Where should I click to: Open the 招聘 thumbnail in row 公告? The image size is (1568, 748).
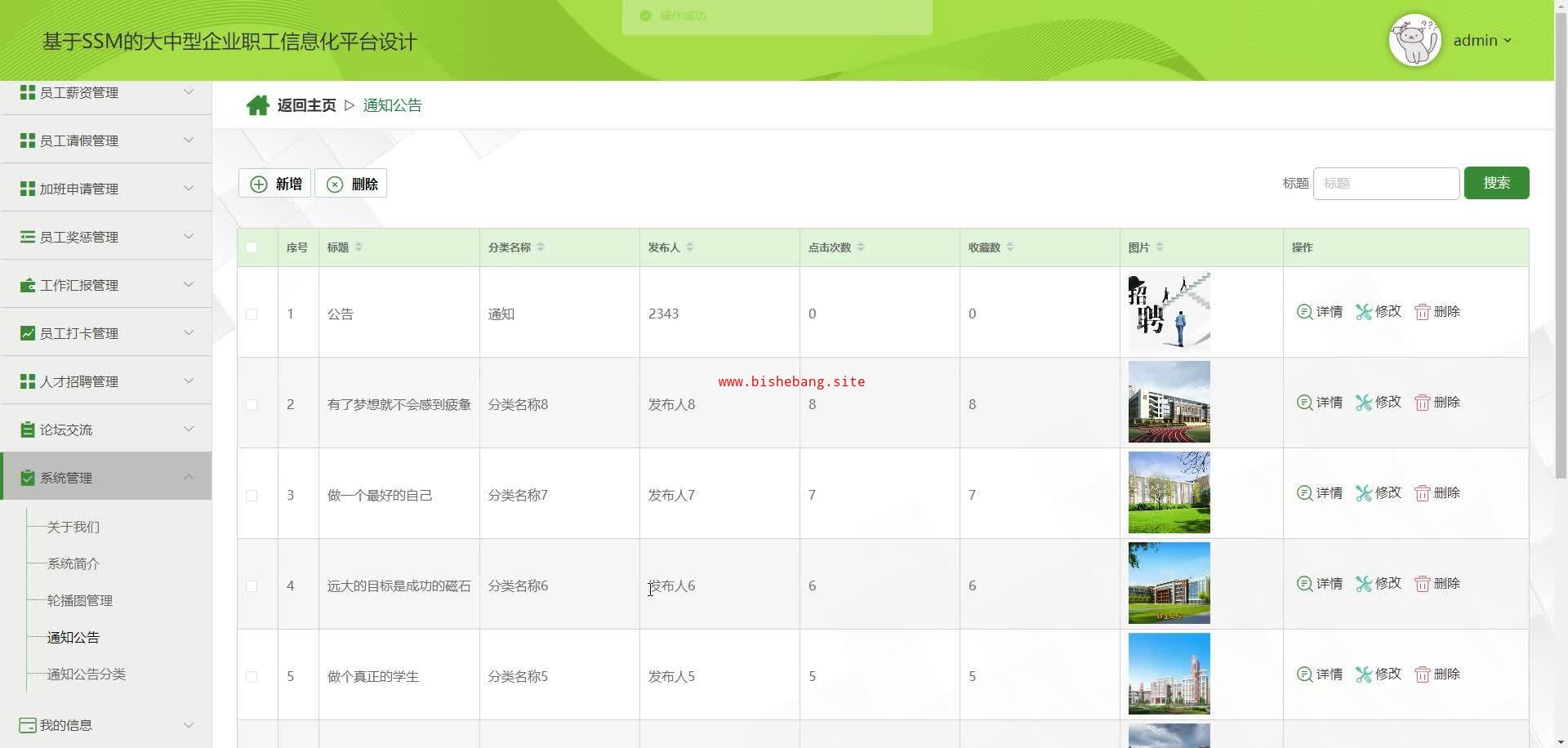click(1169, 312)
